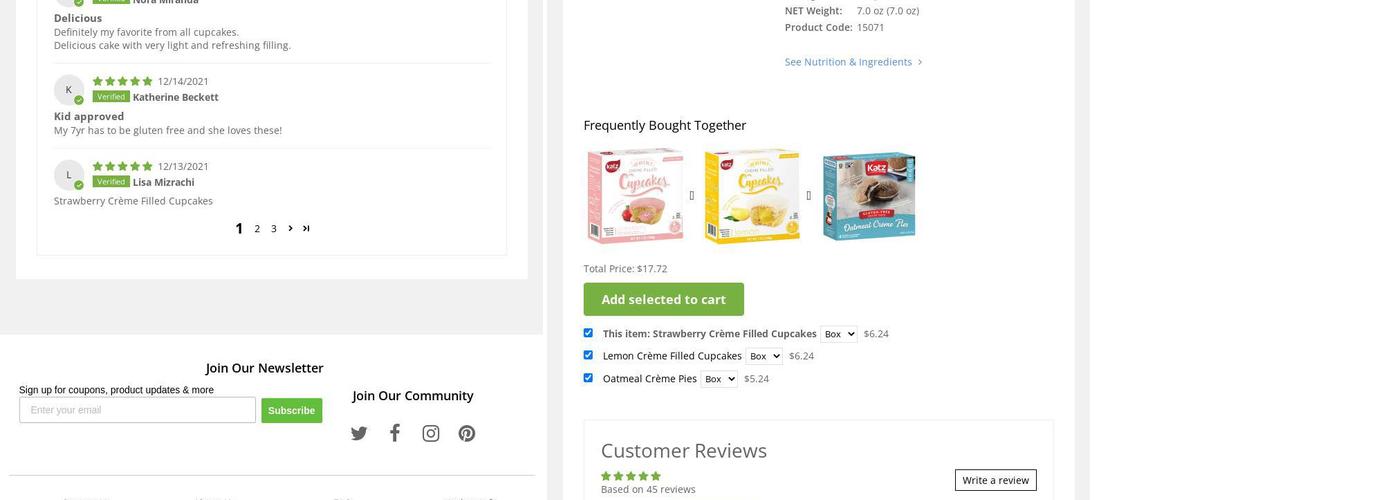Image resolution: width=1400 pixels, height=500 pixels.
Task: Open the Pinterest community page icon
Action: [x=467, y=433]
